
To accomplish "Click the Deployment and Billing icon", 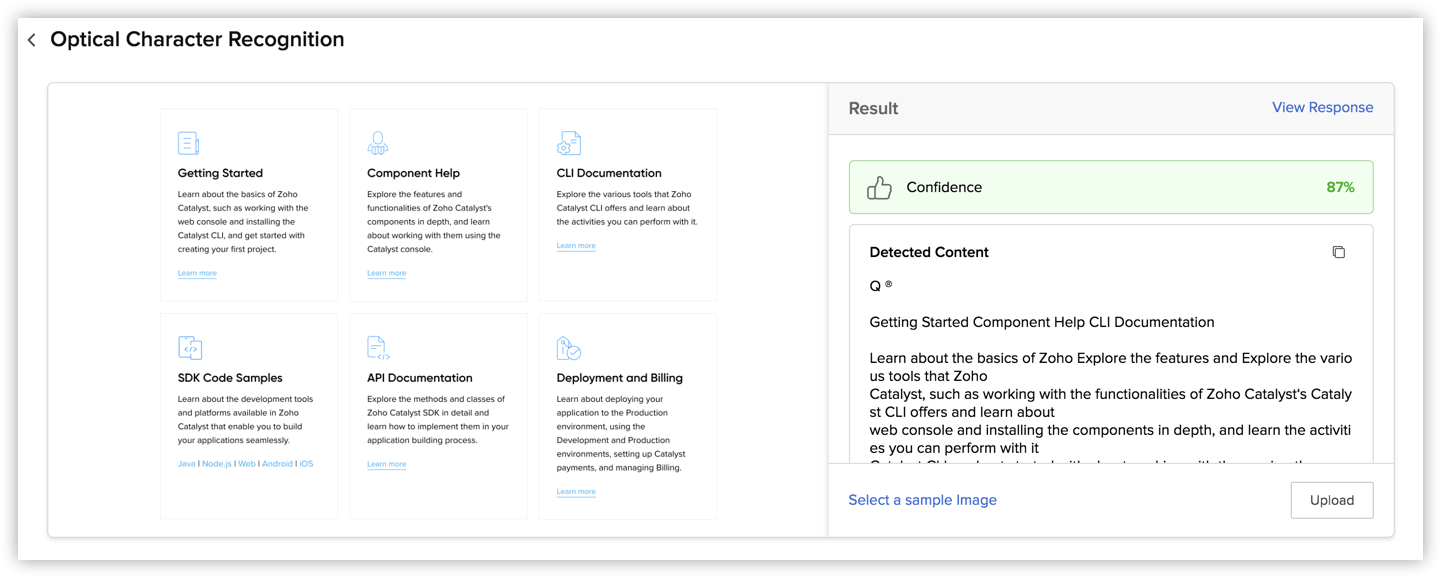I will tap(569, 348).
